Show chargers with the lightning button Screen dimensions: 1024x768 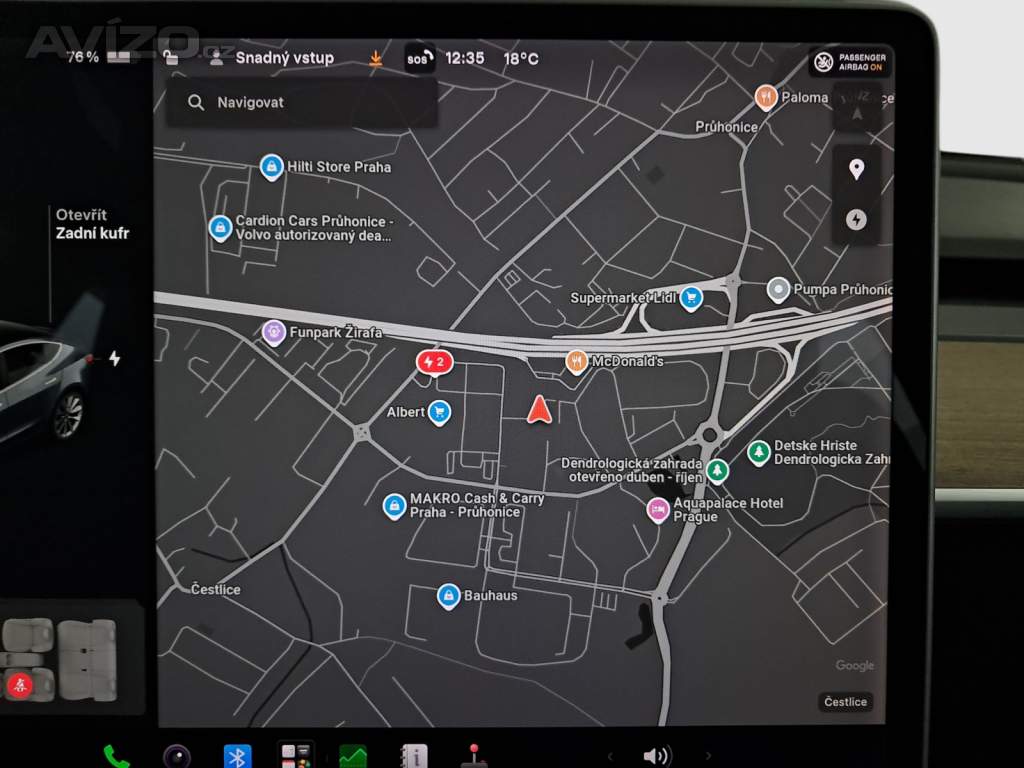[x=857, y=219]
